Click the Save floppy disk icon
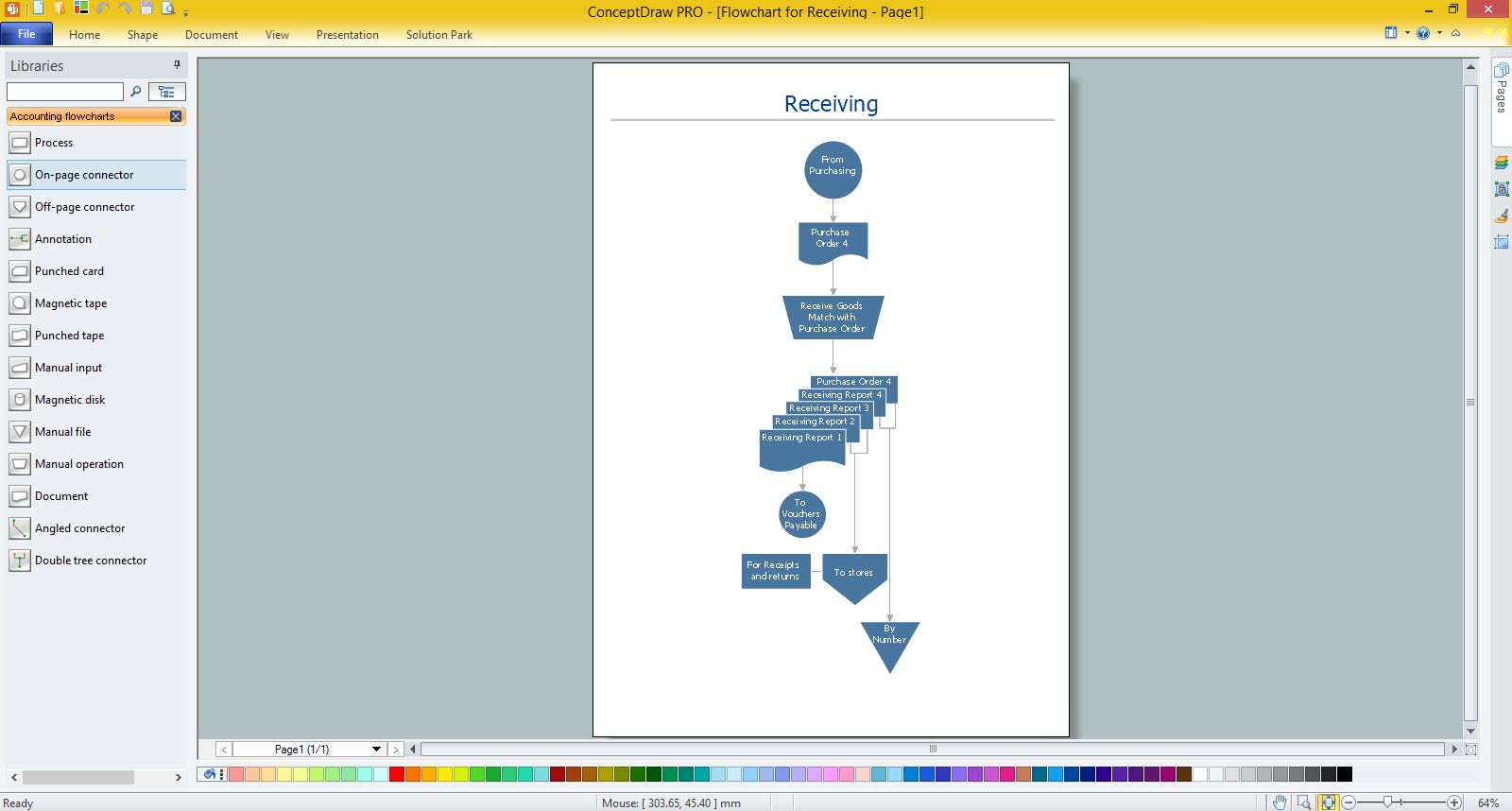 (x=146, y=9)
